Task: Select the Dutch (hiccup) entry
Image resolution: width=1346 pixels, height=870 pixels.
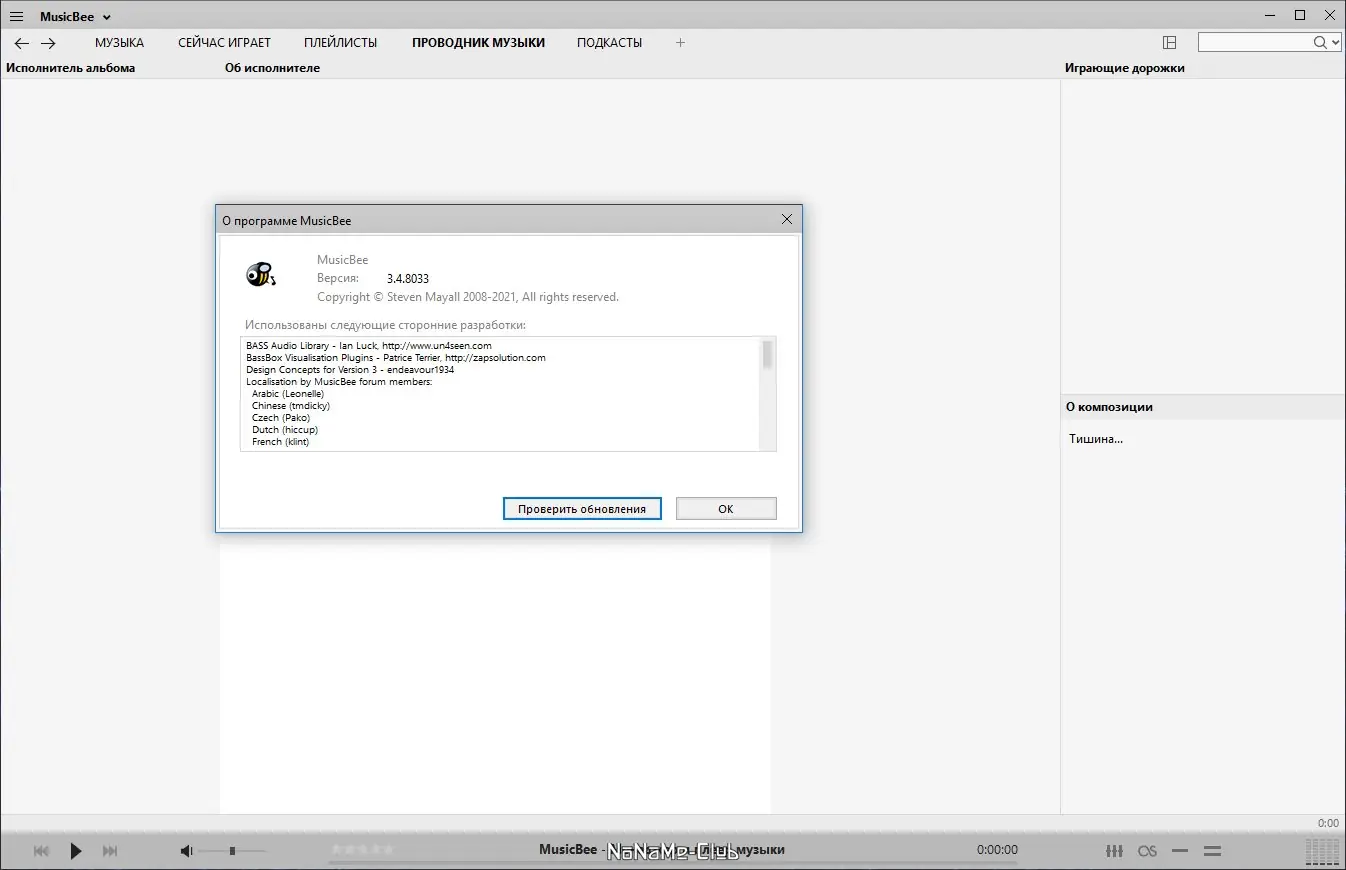Action: point(285,429)
